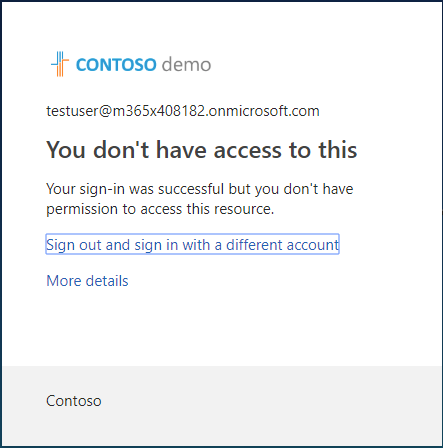Click the blank white area below More details
The width and height of the screenshot is (443, 448).
tap(221, 328)
